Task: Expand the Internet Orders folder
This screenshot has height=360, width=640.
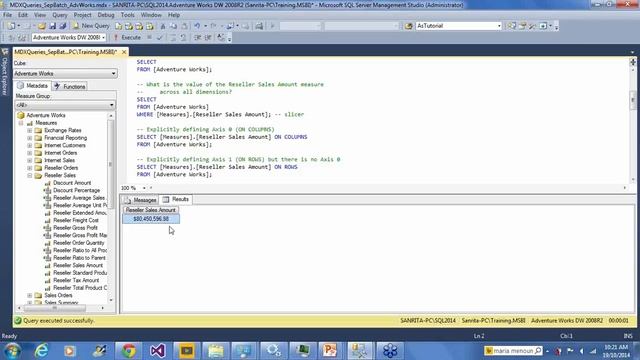Action: [x=29, y=153]
